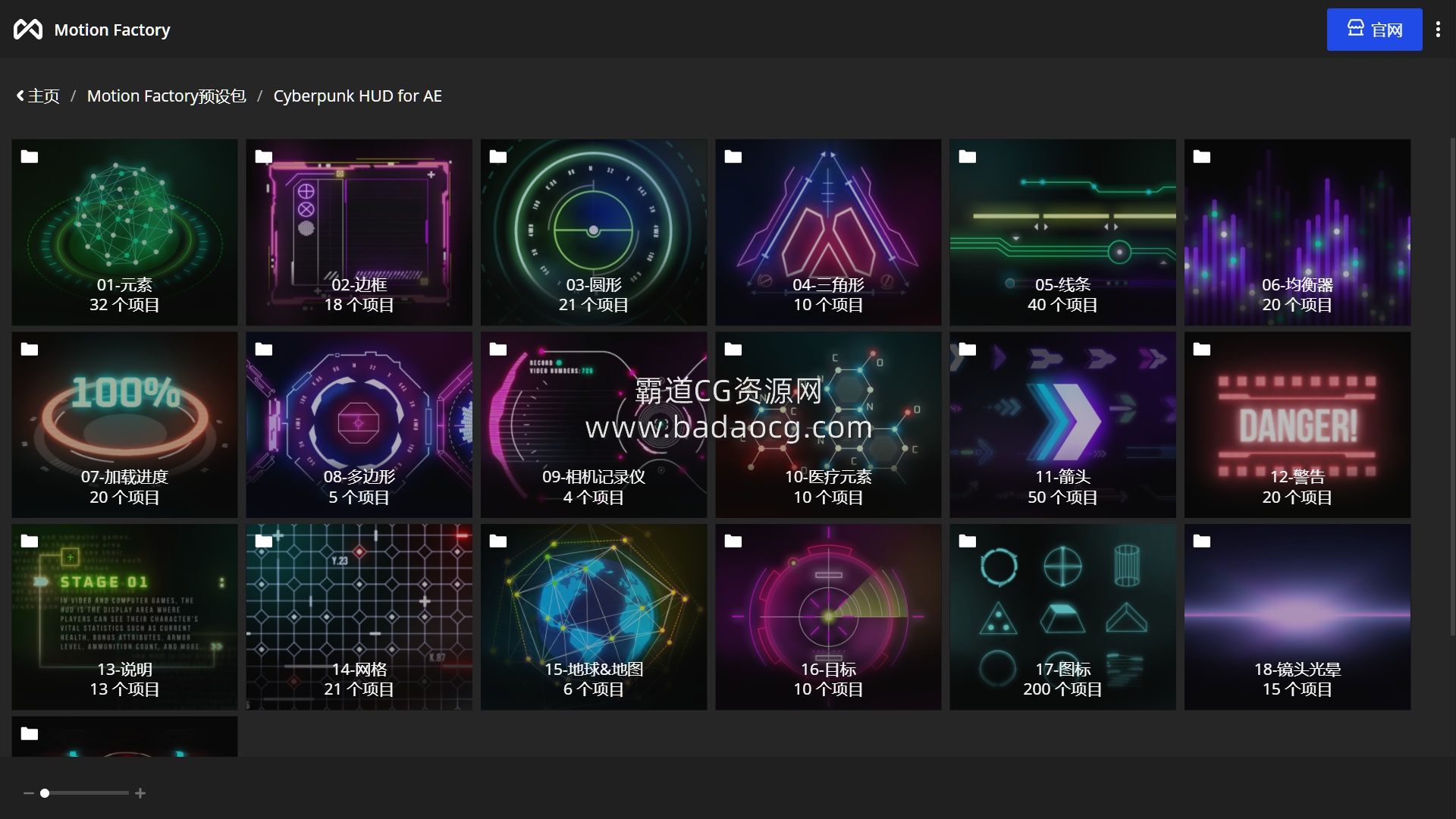
Task: Click folder icon on 13-说明 card
Action: click(x=30, y=541)
